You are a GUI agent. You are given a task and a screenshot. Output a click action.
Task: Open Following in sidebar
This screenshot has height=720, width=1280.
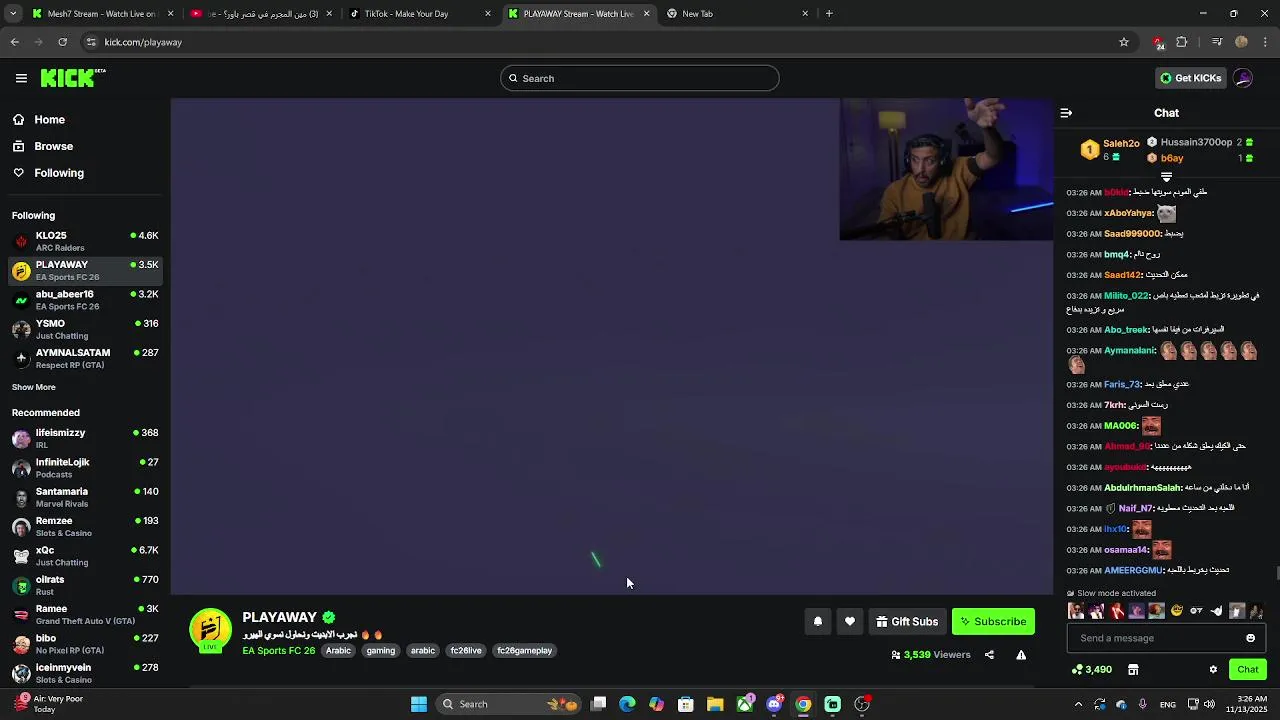coord(59,173)
